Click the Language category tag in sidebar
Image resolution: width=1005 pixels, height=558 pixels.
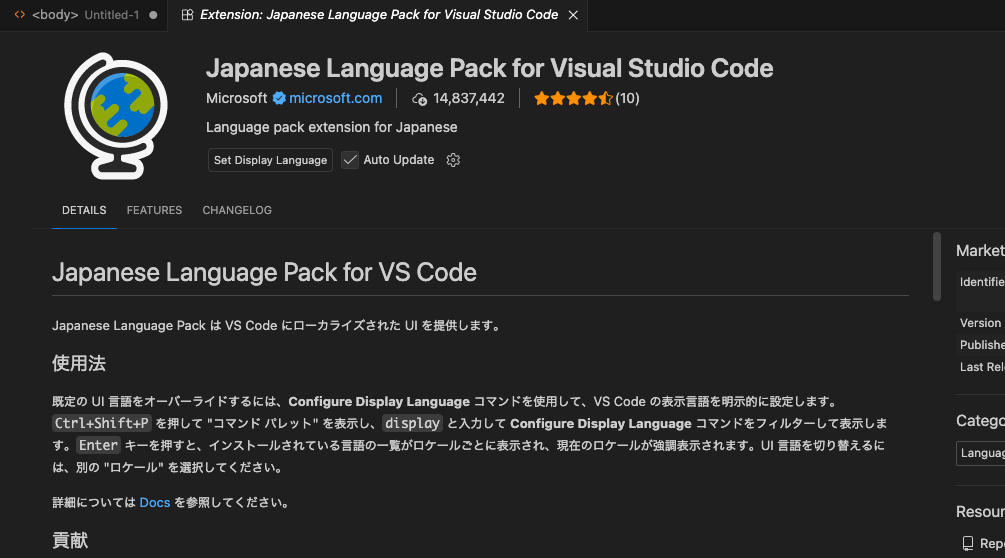(981, 454)
